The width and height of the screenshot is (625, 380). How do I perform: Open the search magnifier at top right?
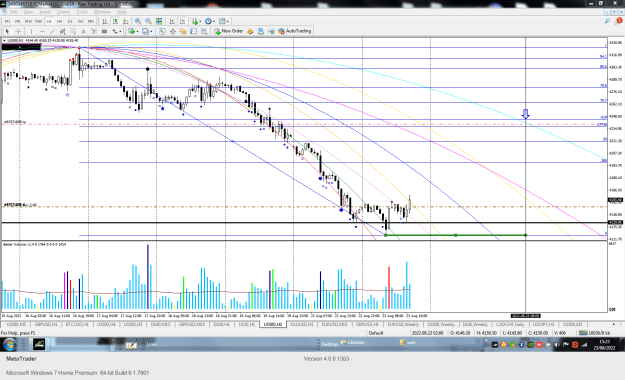607,21
